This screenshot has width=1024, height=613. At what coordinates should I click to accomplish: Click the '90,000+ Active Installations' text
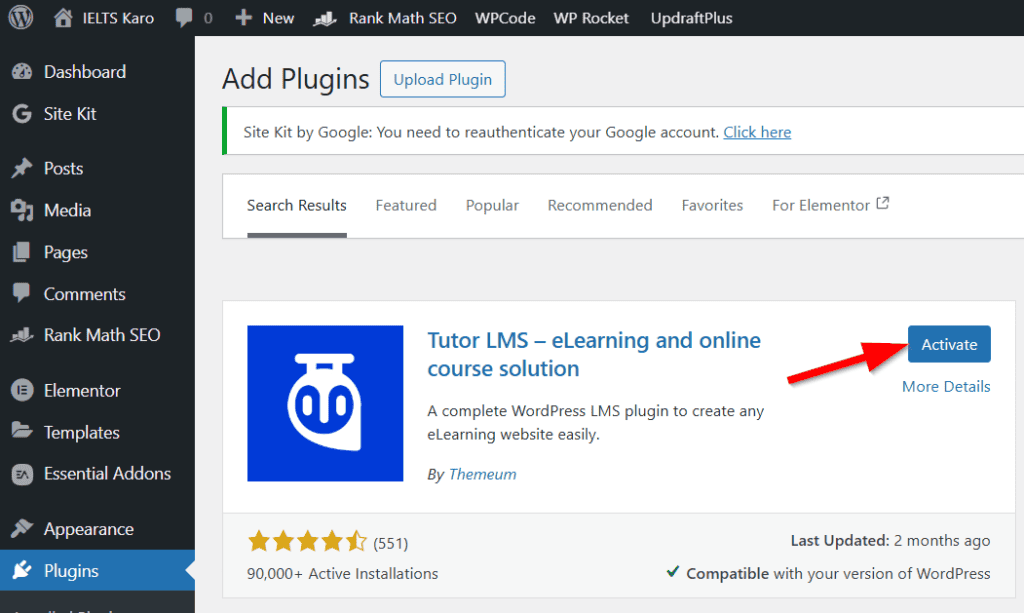pos(342,573)
